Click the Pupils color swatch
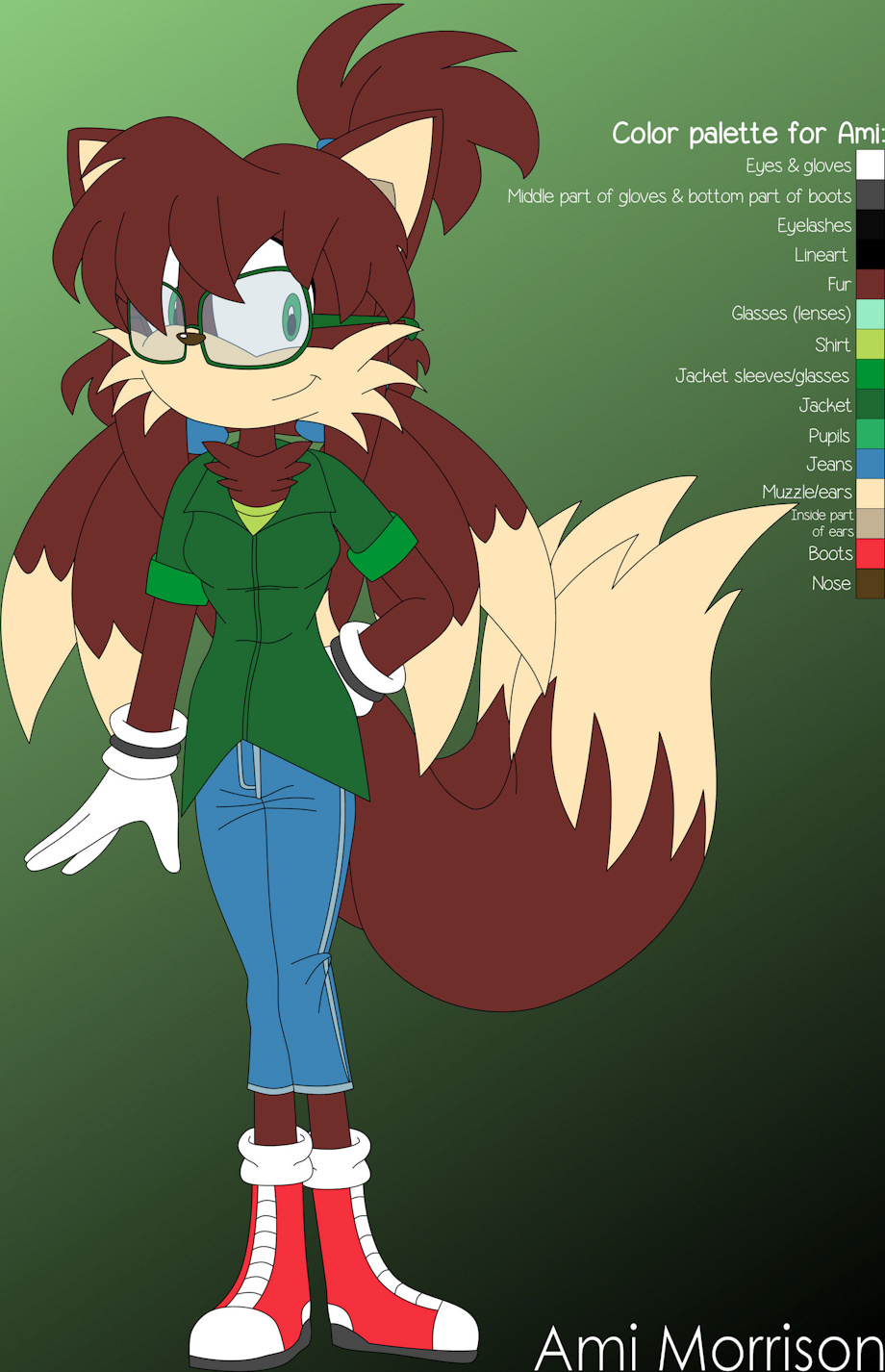Viewport: 885px width, 1372px height. [x=871, y=434]
